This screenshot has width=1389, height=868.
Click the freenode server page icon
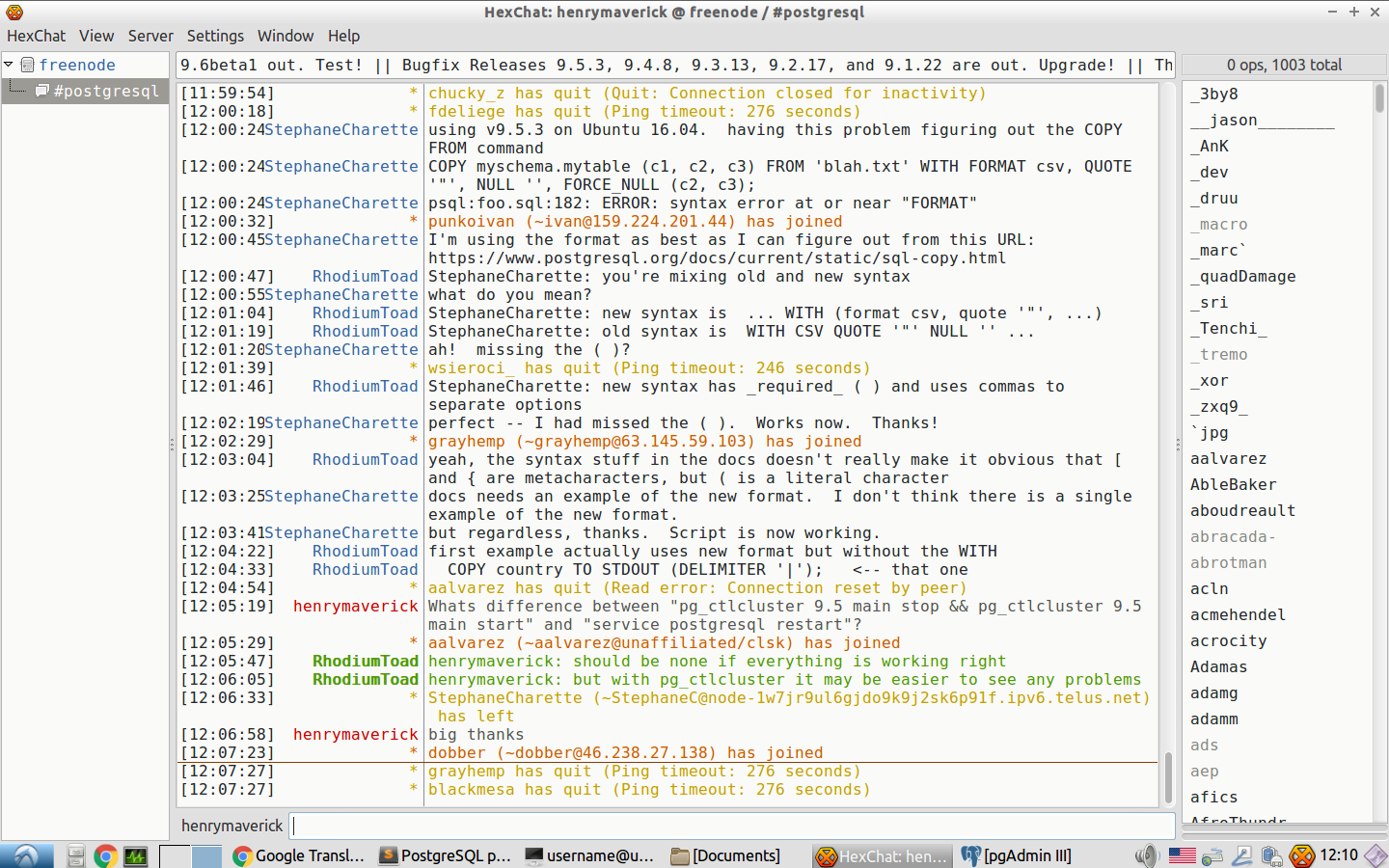pyautogui.click(x=28, y=65)
